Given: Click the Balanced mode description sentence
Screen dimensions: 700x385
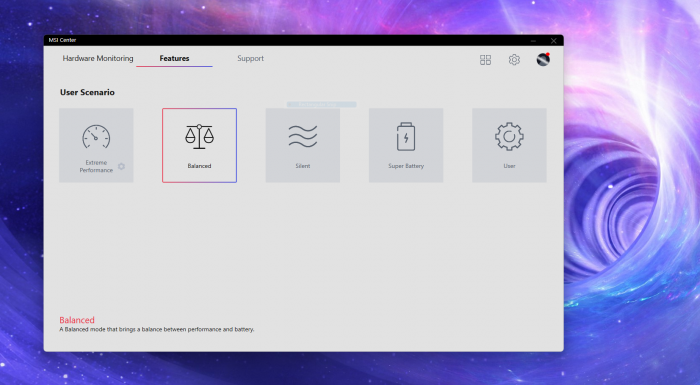Looking at the screenshot, I should 157,330.
